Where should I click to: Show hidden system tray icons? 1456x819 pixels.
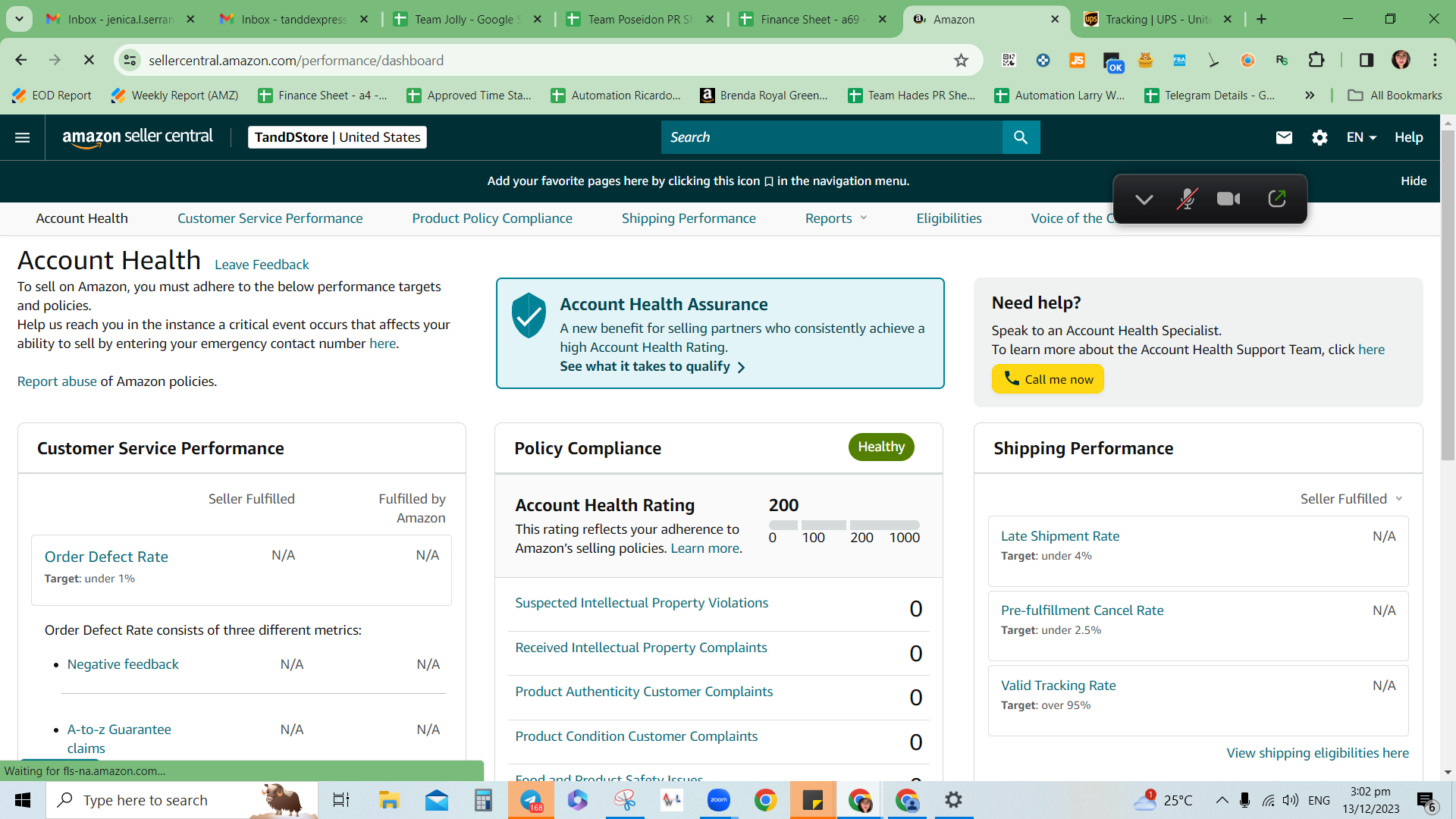[x=1222, y=800]
